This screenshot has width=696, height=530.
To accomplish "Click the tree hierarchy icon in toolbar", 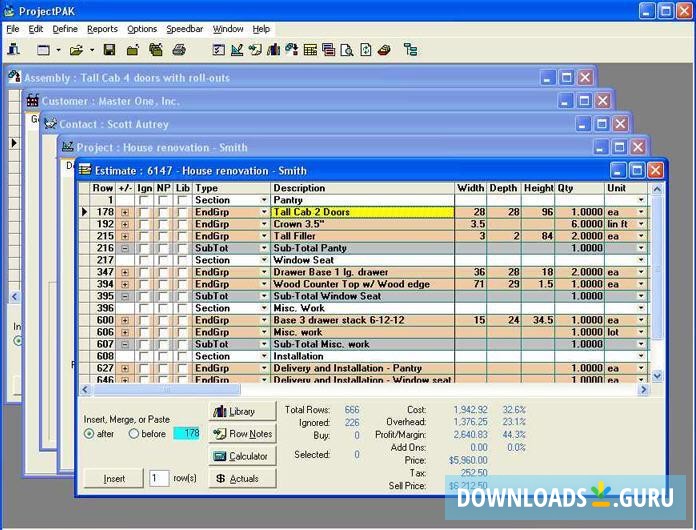I will (x=410, y=49).
